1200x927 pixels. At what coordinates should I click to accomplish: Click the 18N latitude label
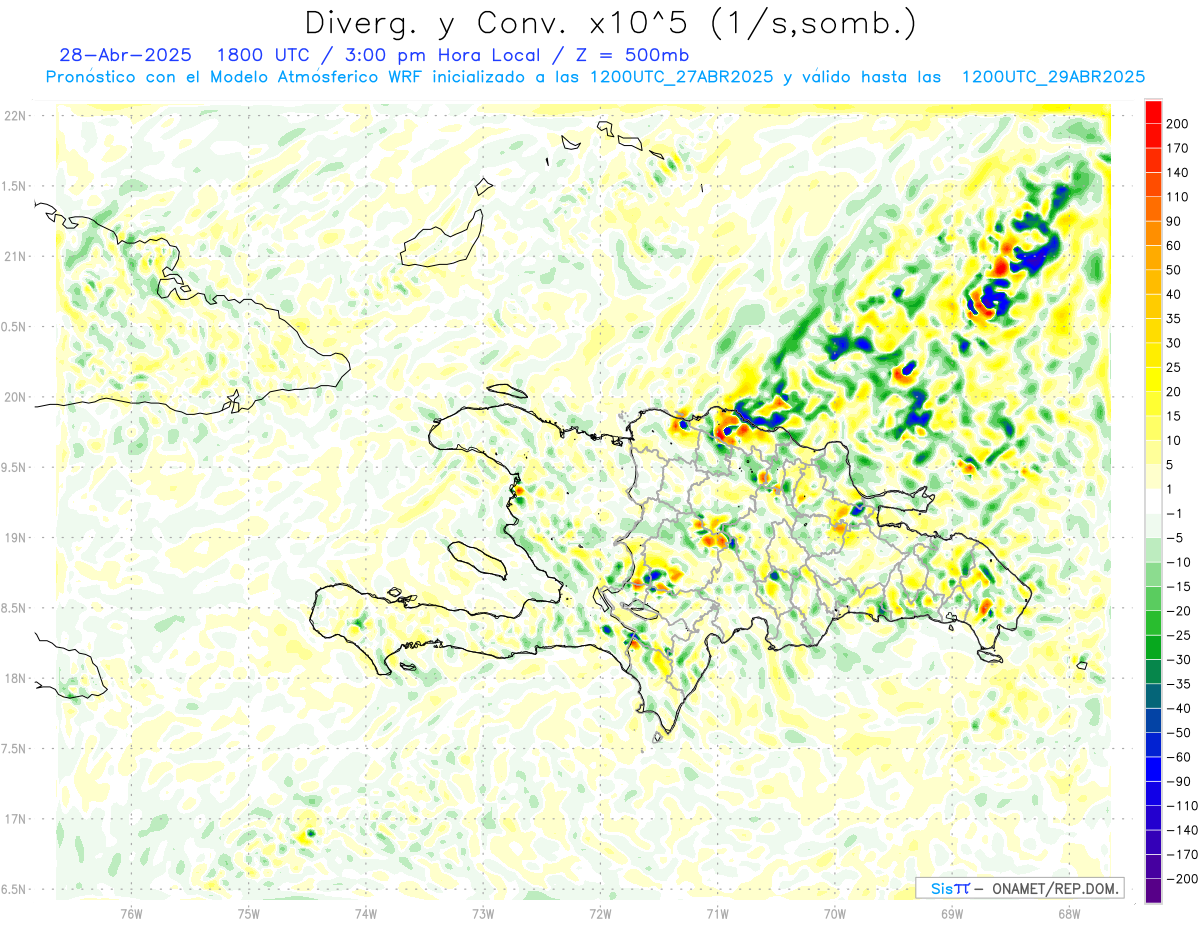click(x=15, y=678)
